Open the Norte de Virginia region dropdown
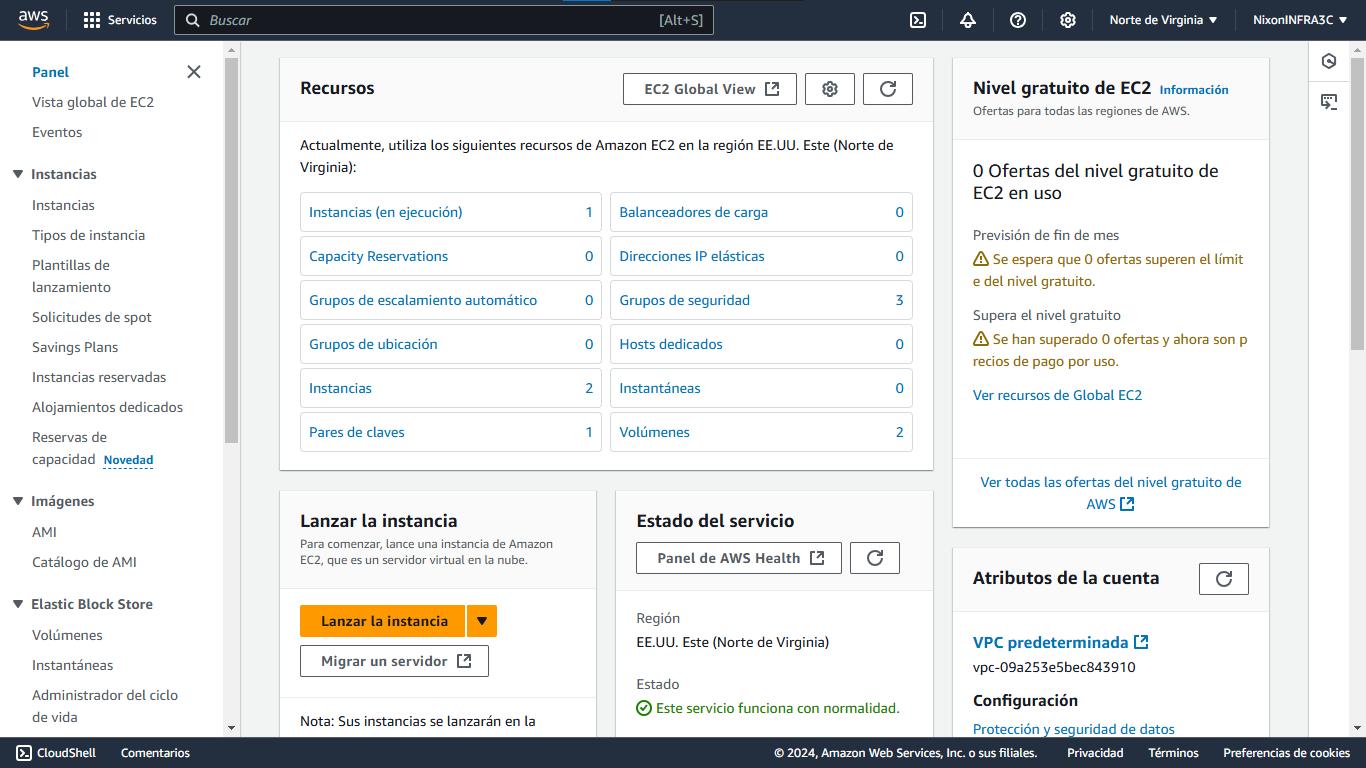Screen dimensions: 1366x768 [x=1163, y=20]
